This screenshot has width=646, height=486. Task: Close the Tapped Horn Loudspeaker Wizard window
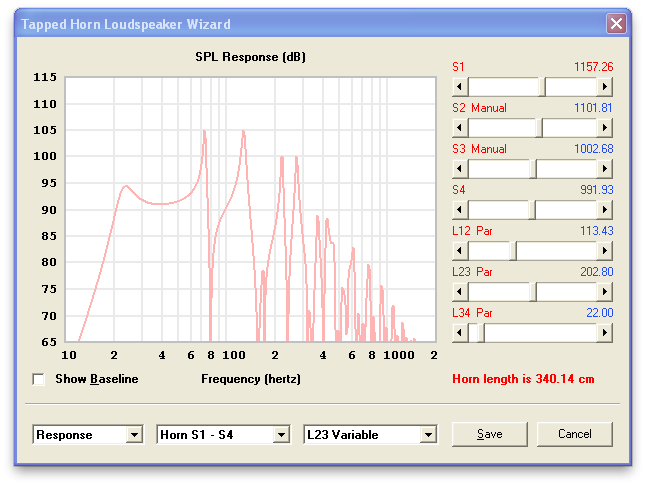point(616,23)
